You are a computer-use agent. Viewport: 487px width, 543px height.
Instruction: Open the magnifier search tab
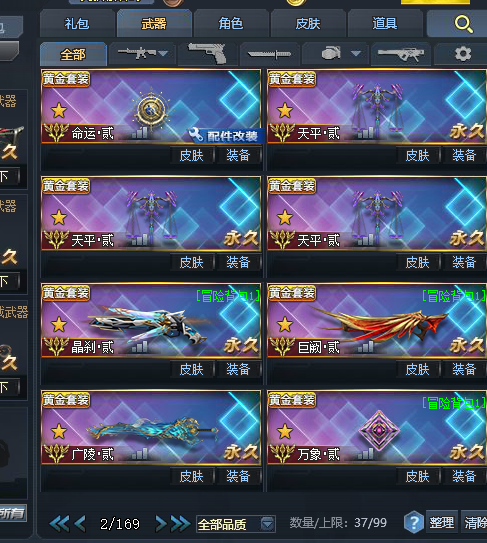[463, 24]
